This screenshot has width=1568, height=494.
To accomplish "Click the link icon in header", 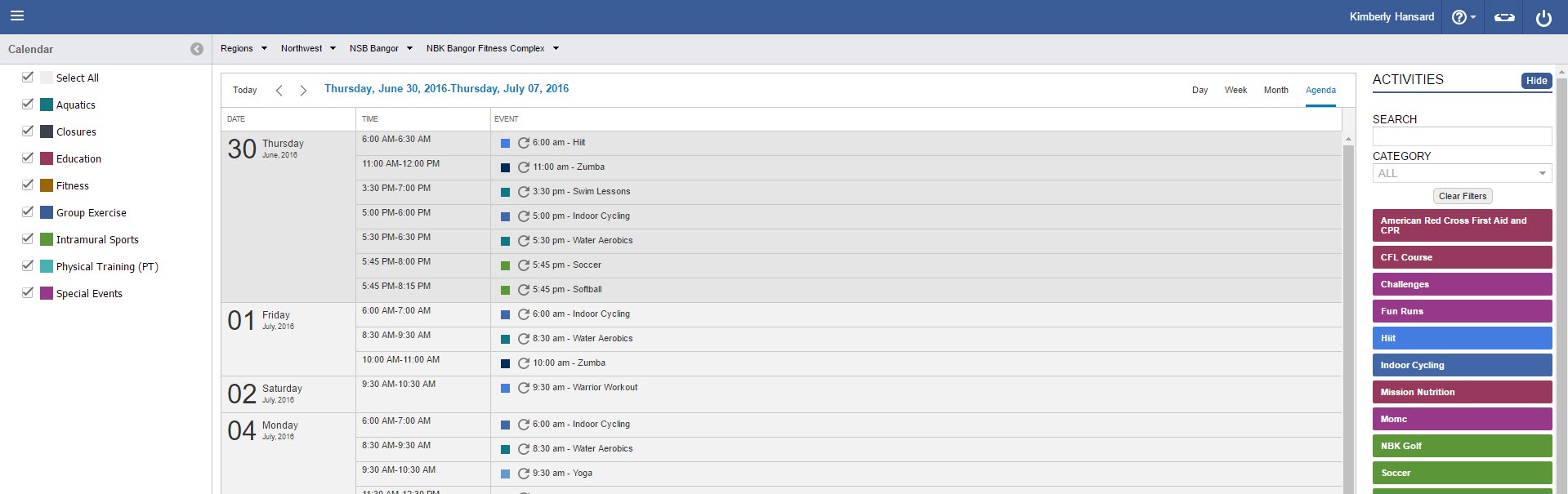I will tap(1504, 17).
